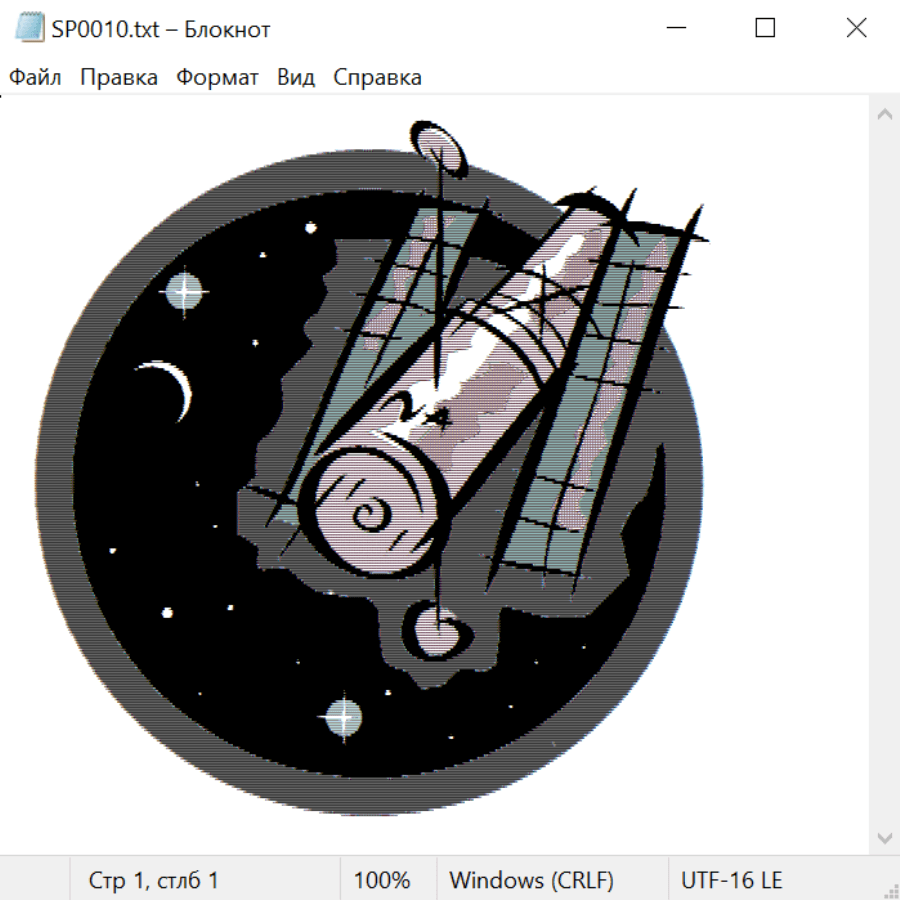
Task: Open the Правка menu
Action: [x=119, y=78]
